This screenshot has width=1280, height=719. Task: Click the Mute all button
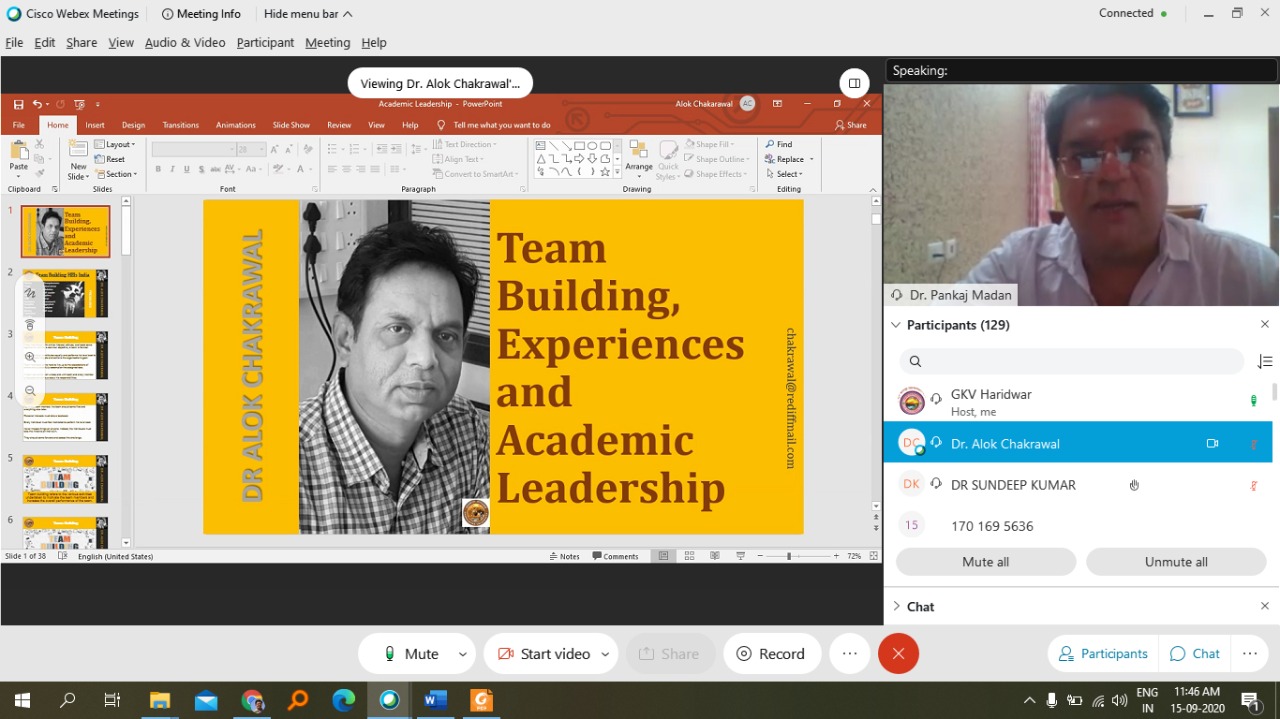pyautogui.click(x=985, y=562)
